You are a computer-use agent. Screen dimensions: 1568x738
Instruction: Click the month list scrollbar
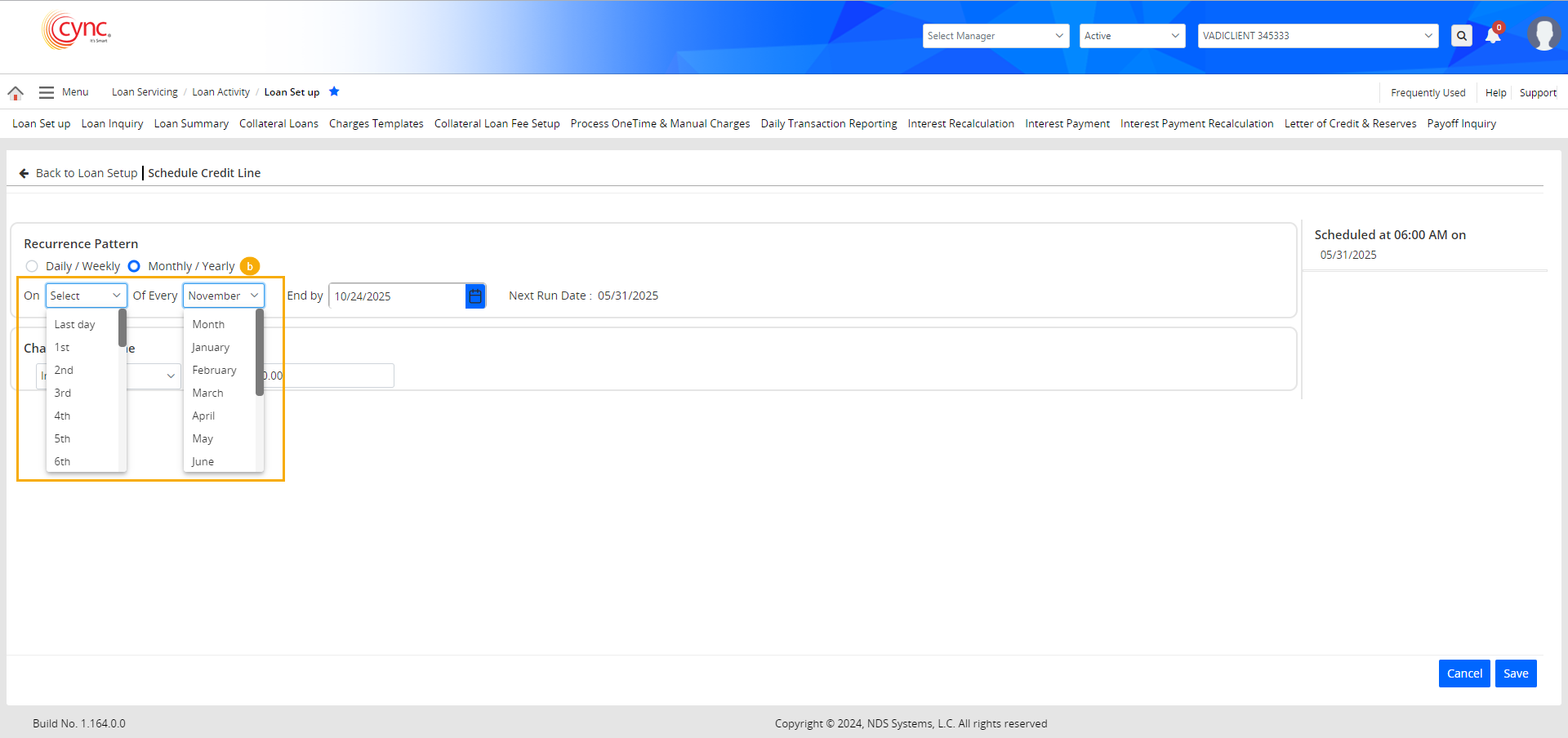(260, 353)
